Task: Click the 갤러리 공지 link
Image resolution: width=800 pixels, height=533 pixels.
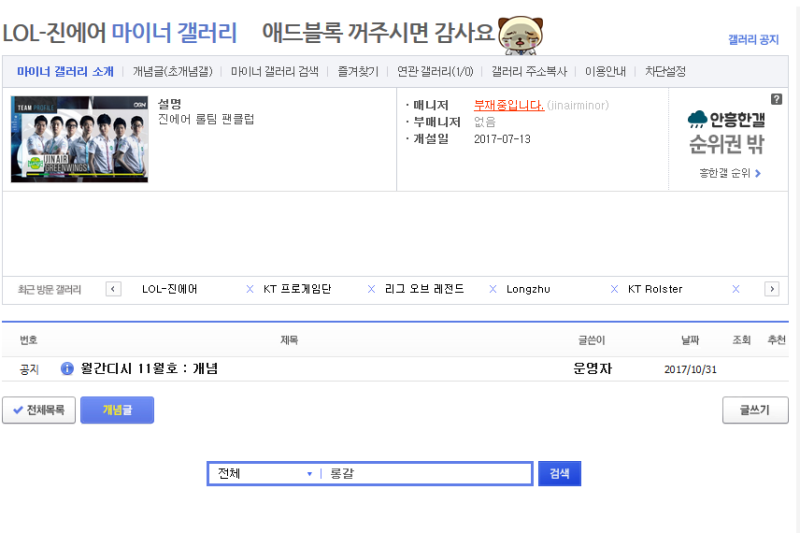Action: click(x=753, y=40)
